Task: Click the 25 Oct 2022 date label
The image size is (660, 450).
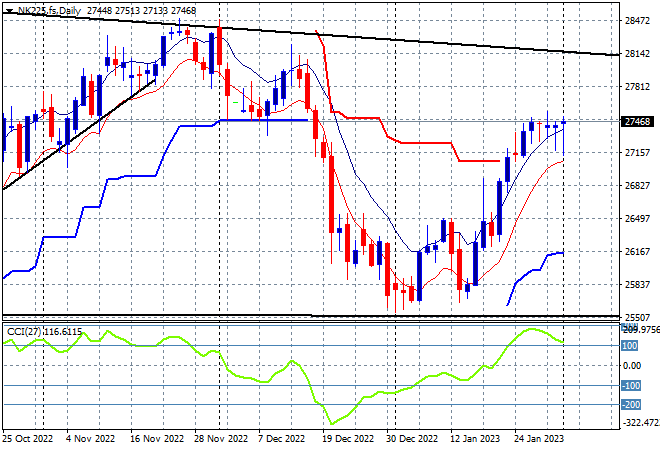Action: click(x=28, y=439)
